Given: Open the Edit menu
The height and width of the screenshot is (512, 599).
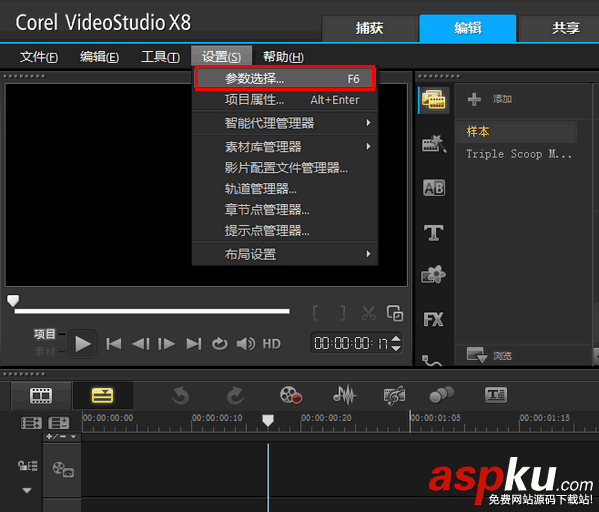Looking at the screenshot, I should click(x=99, y=57).
